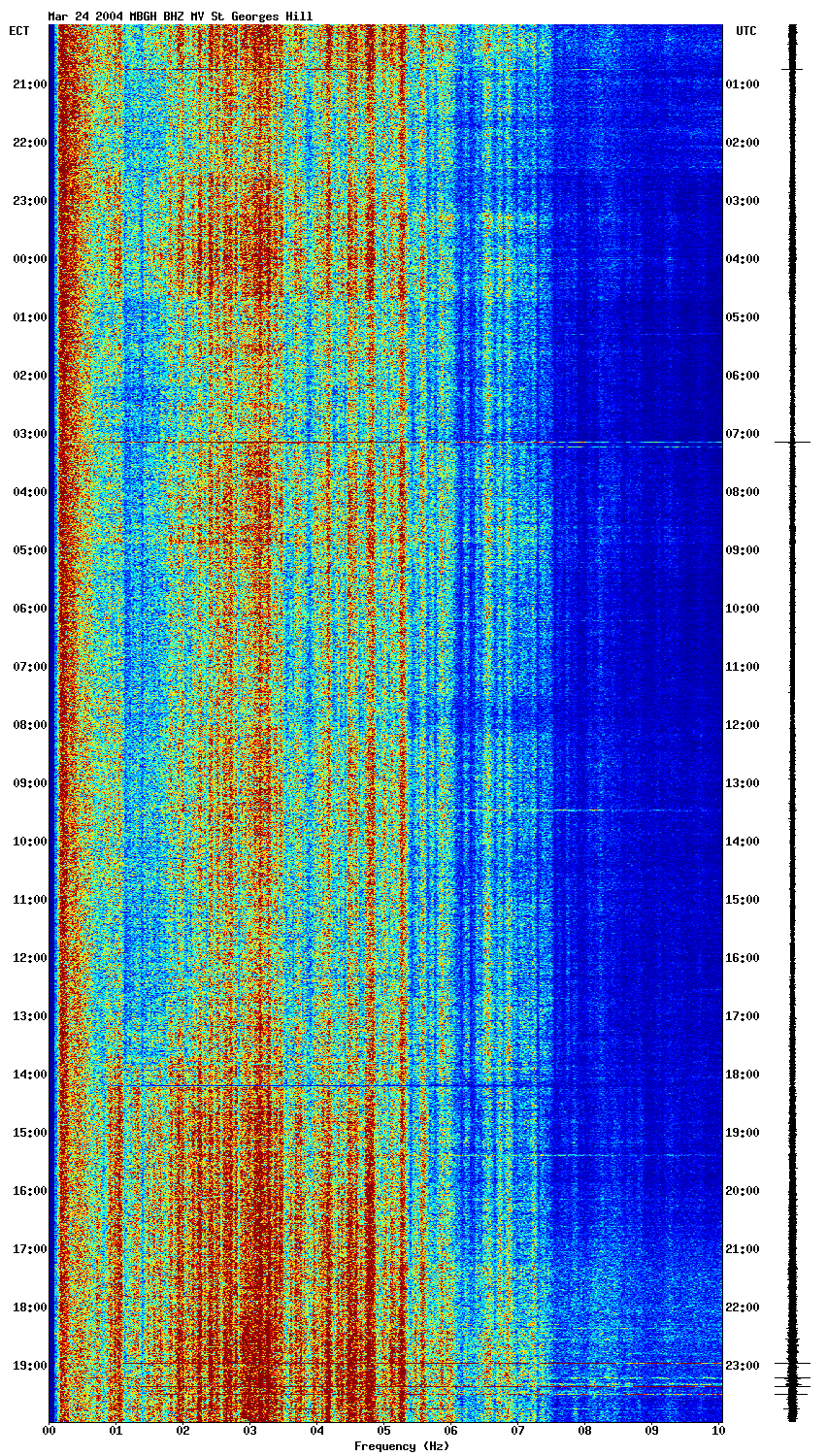The height and width of the screenshot is (1456, 827).
Task: Select the 00:00 tick on the ECT axis
Action: point(29,259)
